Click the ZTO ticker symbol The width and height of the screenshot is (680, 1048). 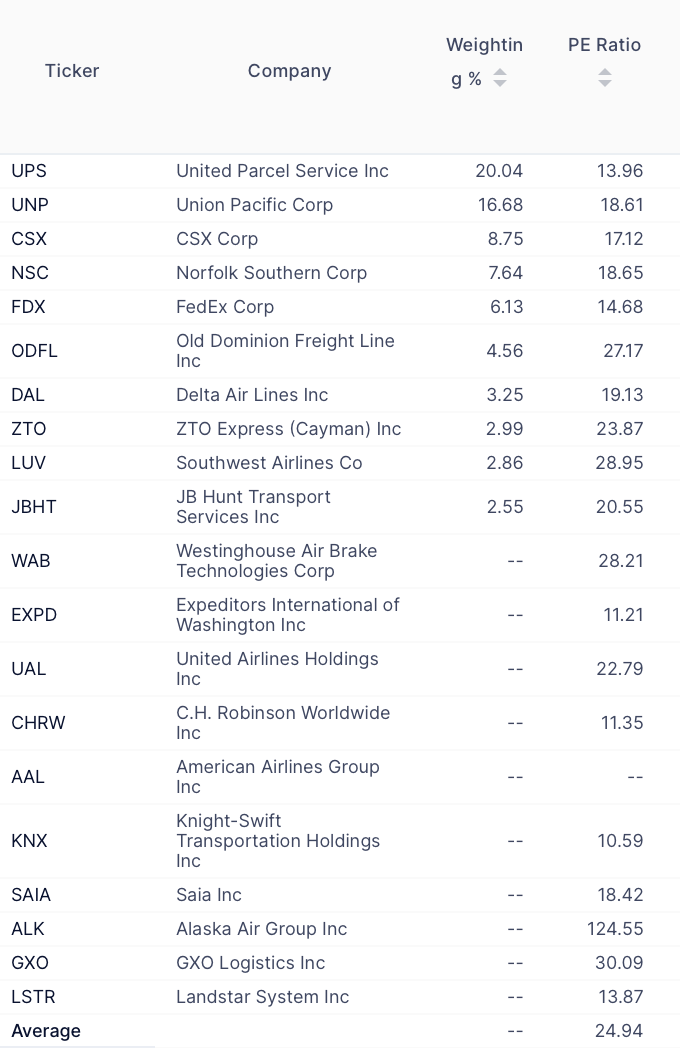tap(29, 429)
